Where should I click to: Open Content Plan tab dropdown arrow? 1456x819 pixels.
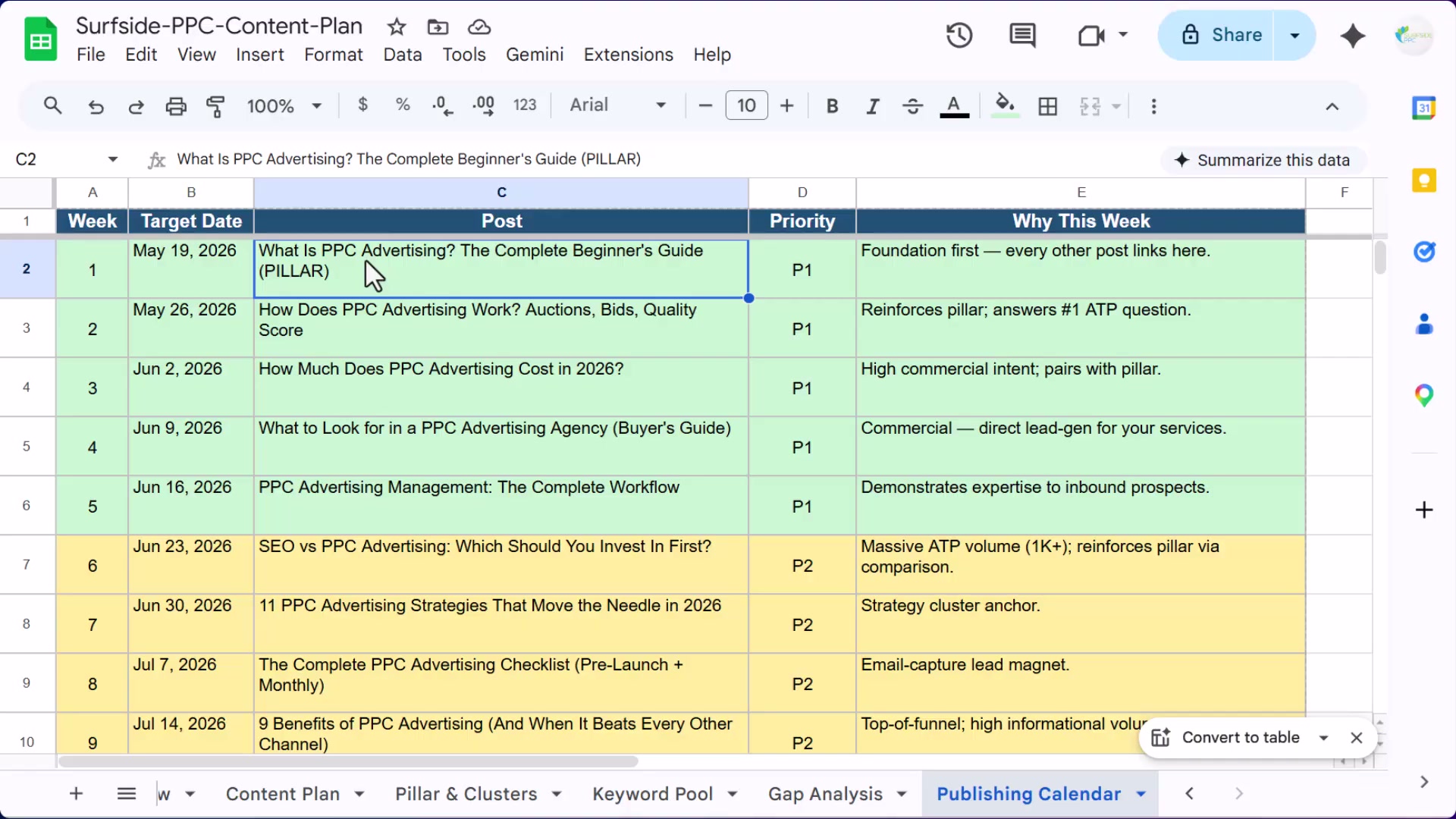(x=359, y=794)
